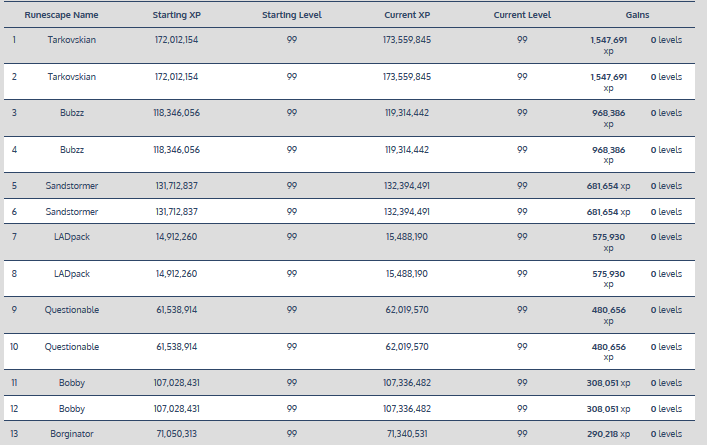The height and width of the screenshot is (445, 707).
Task: Open LADpack's name in row 7
Action: pos(72,237)
